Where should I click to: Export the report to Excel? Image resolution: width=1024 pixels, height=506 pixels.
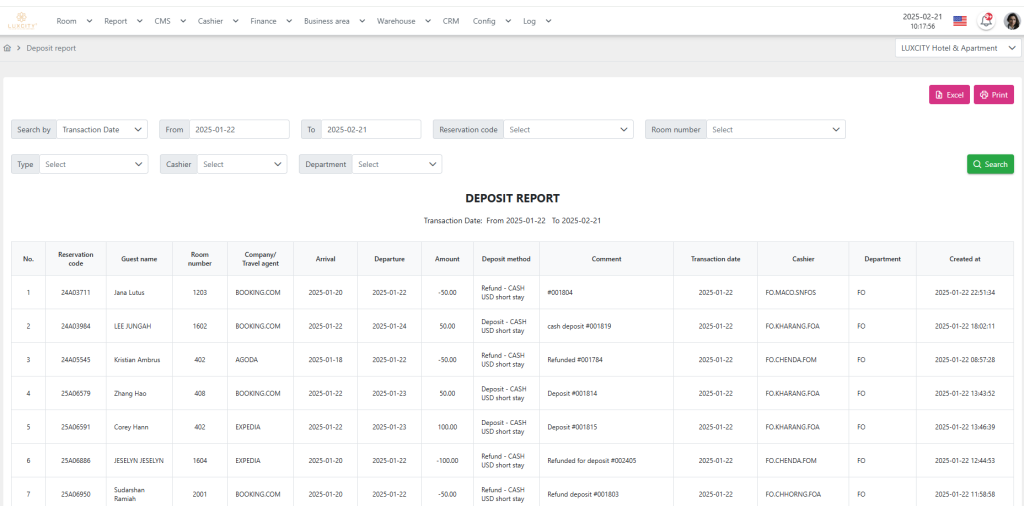pyautogui.click(x=949, y=95)
